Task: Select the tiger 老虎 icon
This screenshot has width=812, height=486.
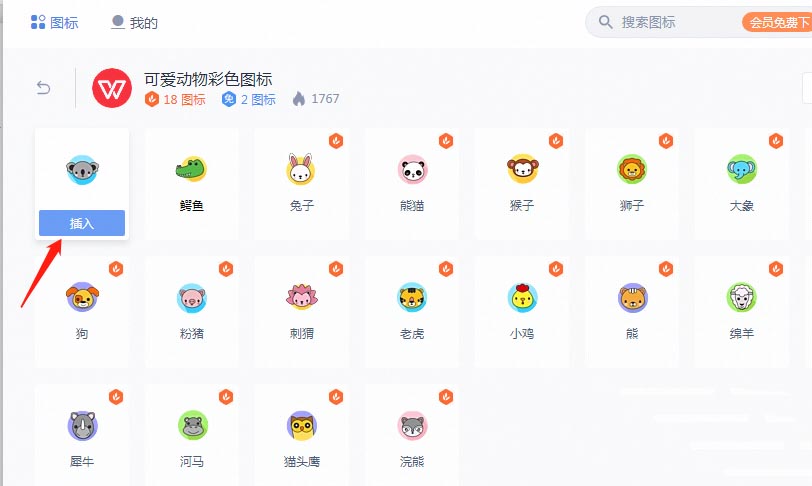Action: 412,297
